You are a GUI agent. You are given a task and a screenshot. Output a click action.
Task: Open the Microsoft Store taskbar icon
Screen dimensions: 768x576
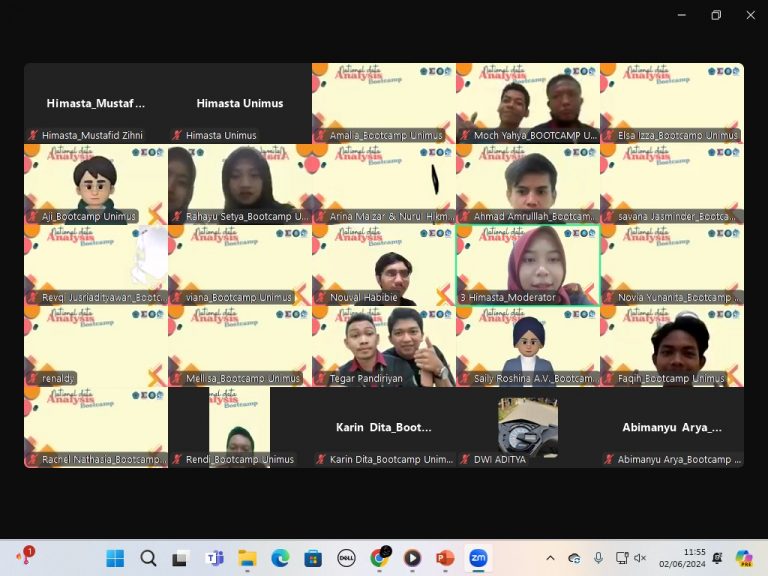[313, 558]
